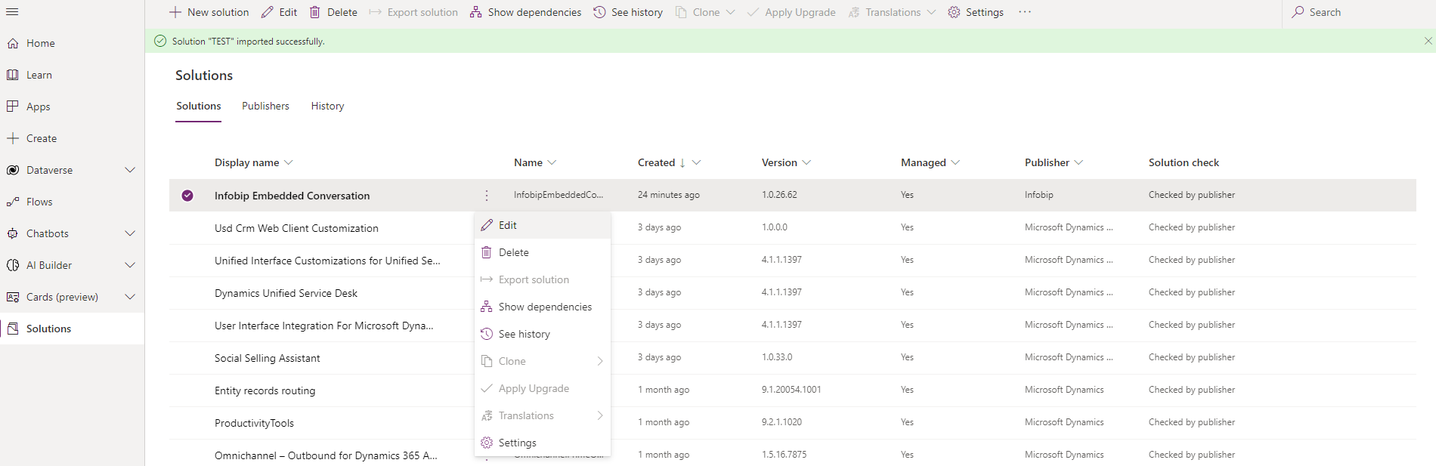
Task: Open Social Selling Assistant solution
Action: [x=267, y=358]
